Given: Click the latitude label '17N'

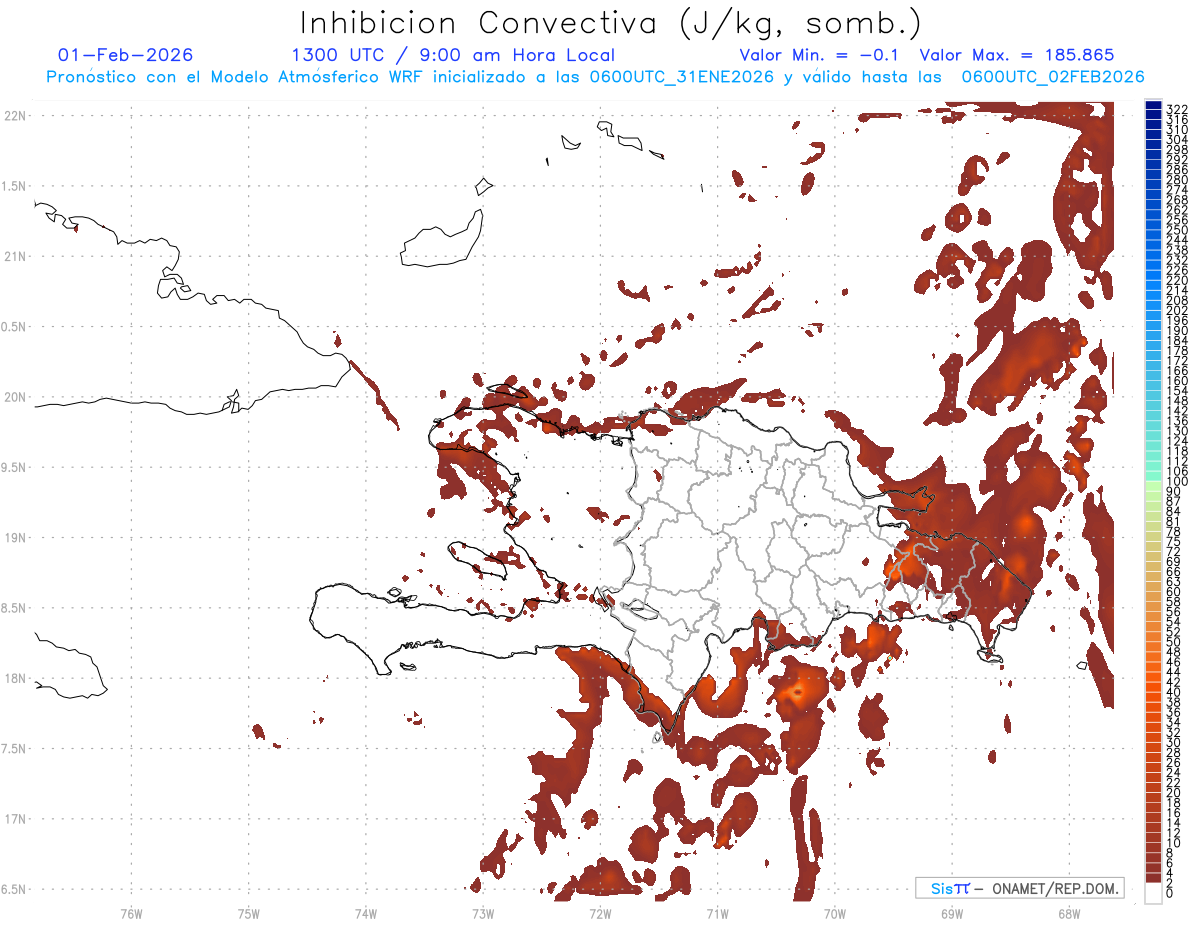Looking at the screenshot, I should [15, 819].
